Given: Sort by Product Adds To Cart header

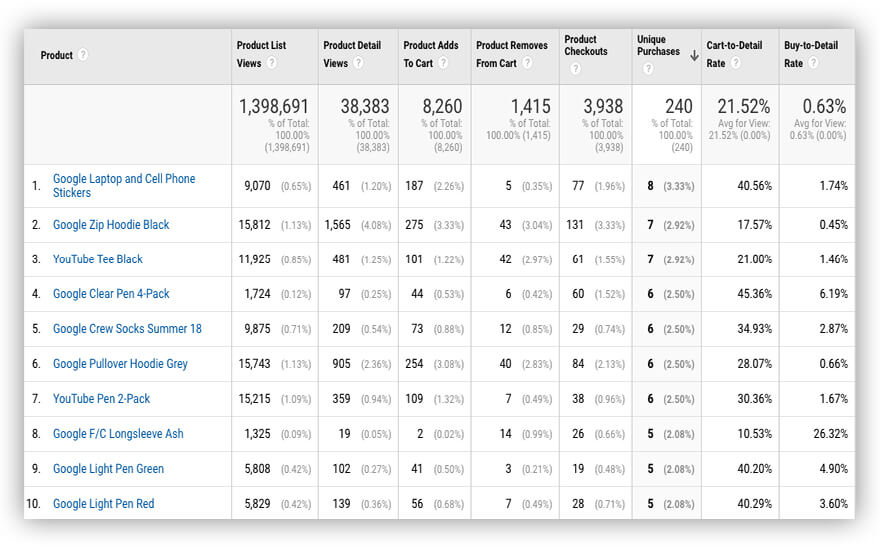Looking at the screenshot, I should click(430, 54).
